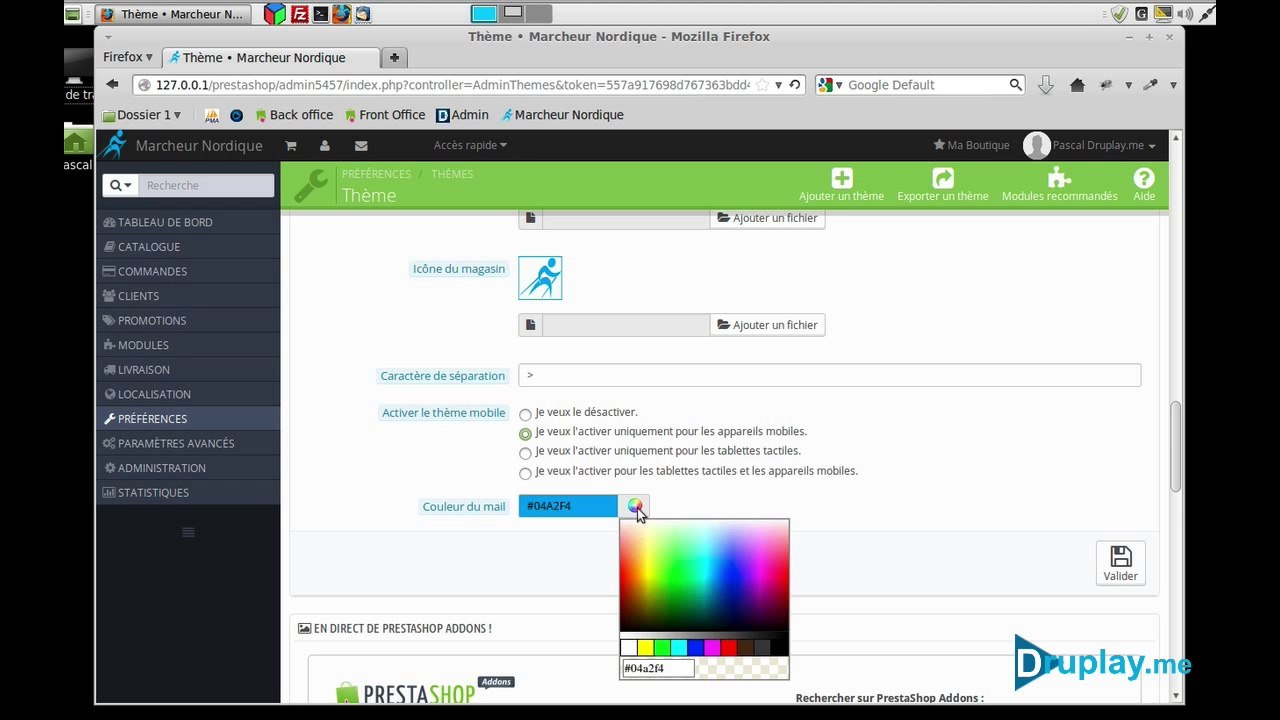Open Front Office bookmark
The image size is (1280, 720).
pos(385,115)
